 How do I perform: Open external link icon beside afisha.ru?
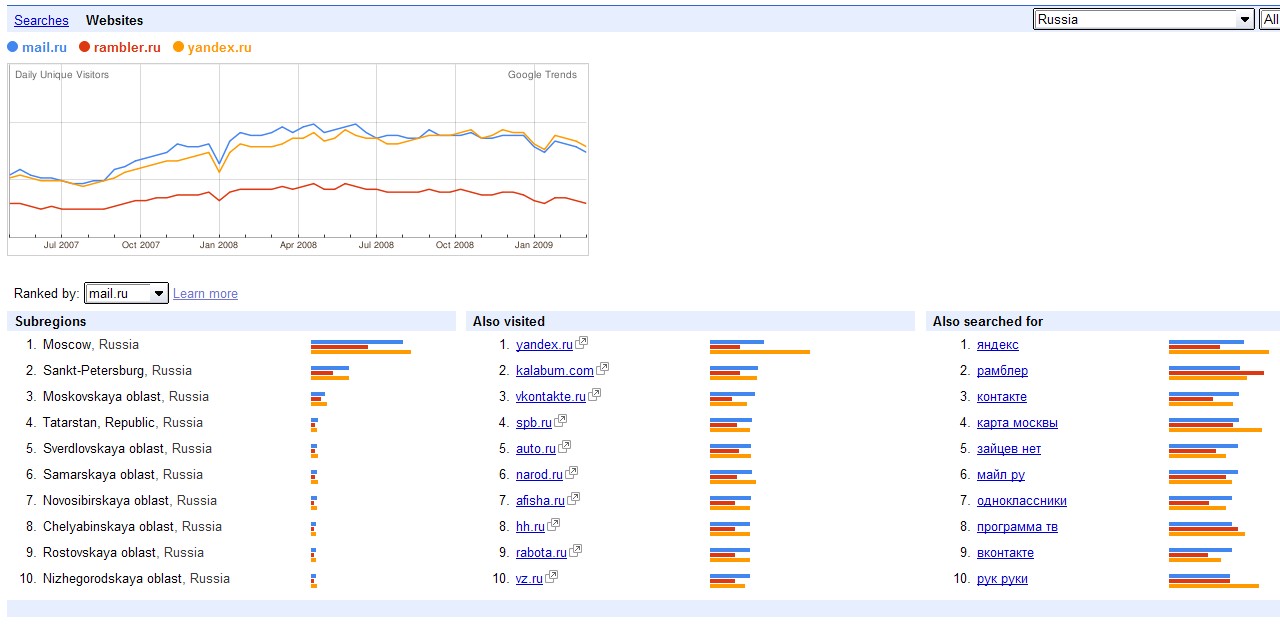point(574,499)
